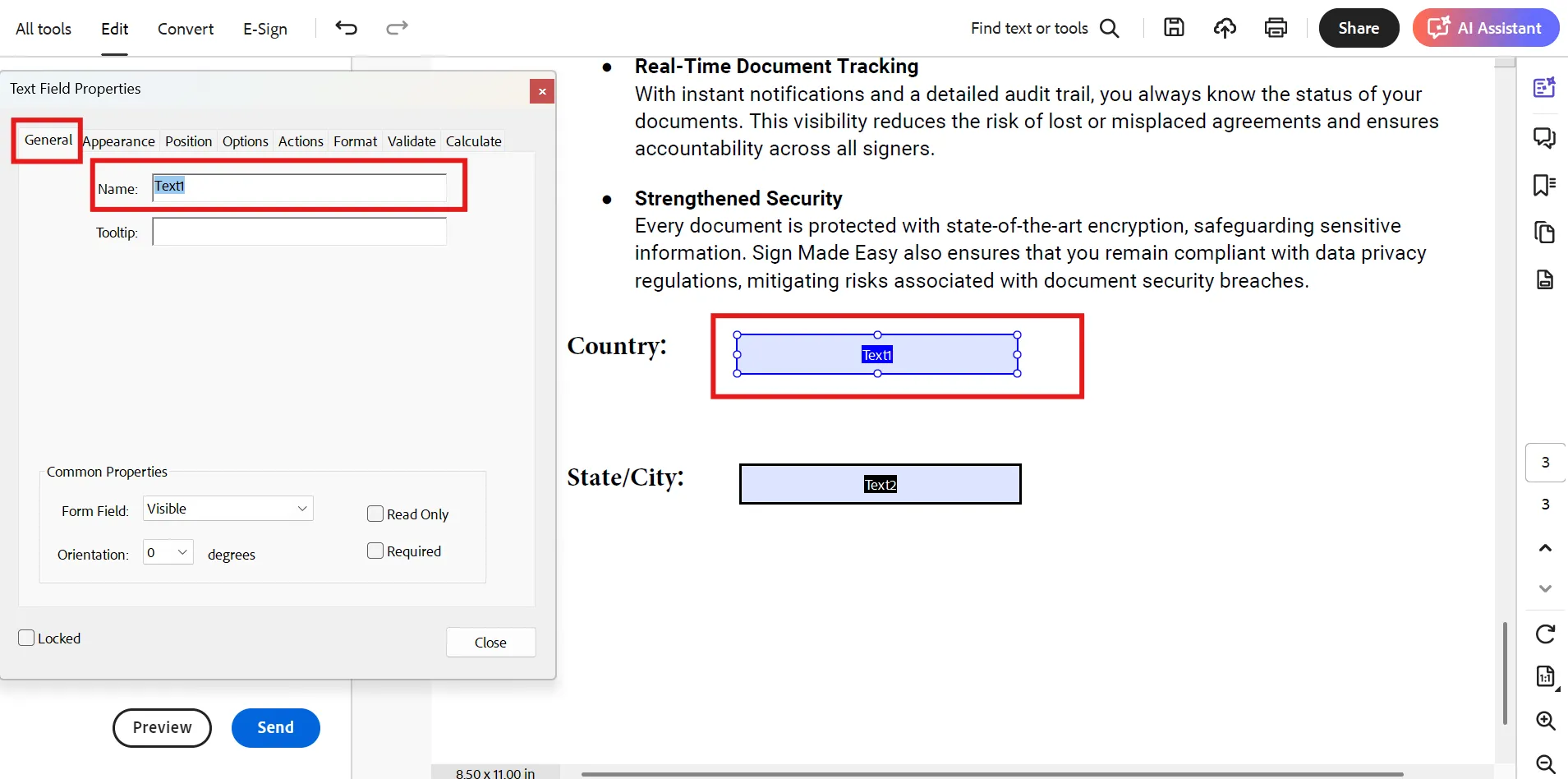
Task: Click the fit page 1:1 icon
Action: [x=1545, y=677]
